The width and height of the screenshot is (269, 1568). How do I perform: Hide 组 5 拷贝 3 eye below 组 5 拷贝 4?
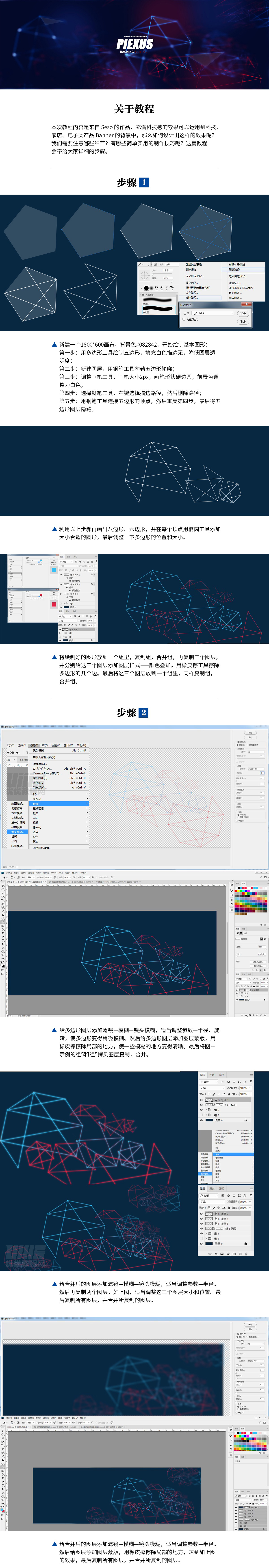202,1223
